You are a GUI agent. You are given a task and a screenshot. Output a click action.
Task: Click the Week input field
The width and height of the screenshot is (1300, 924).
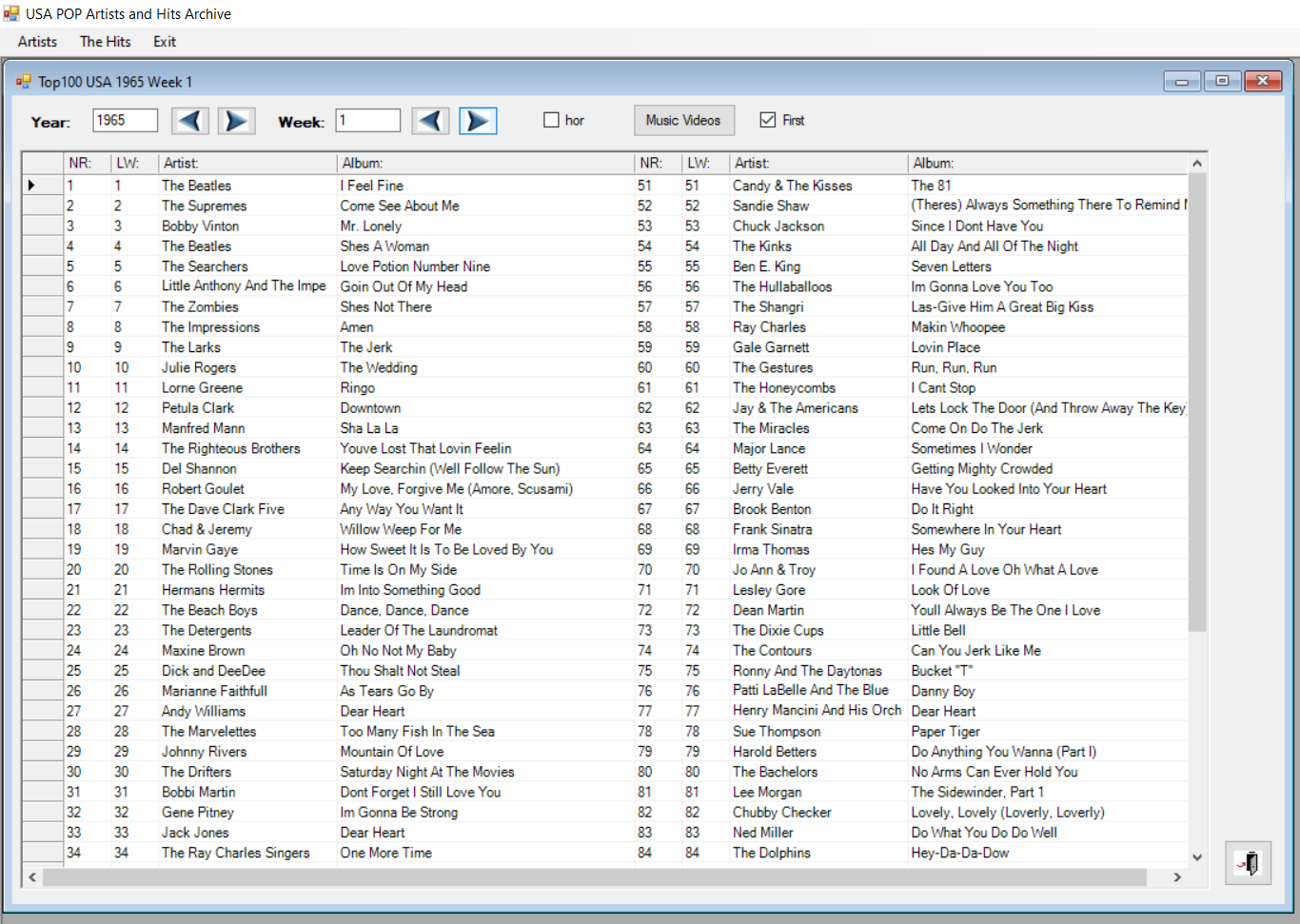tap(368, 120)
